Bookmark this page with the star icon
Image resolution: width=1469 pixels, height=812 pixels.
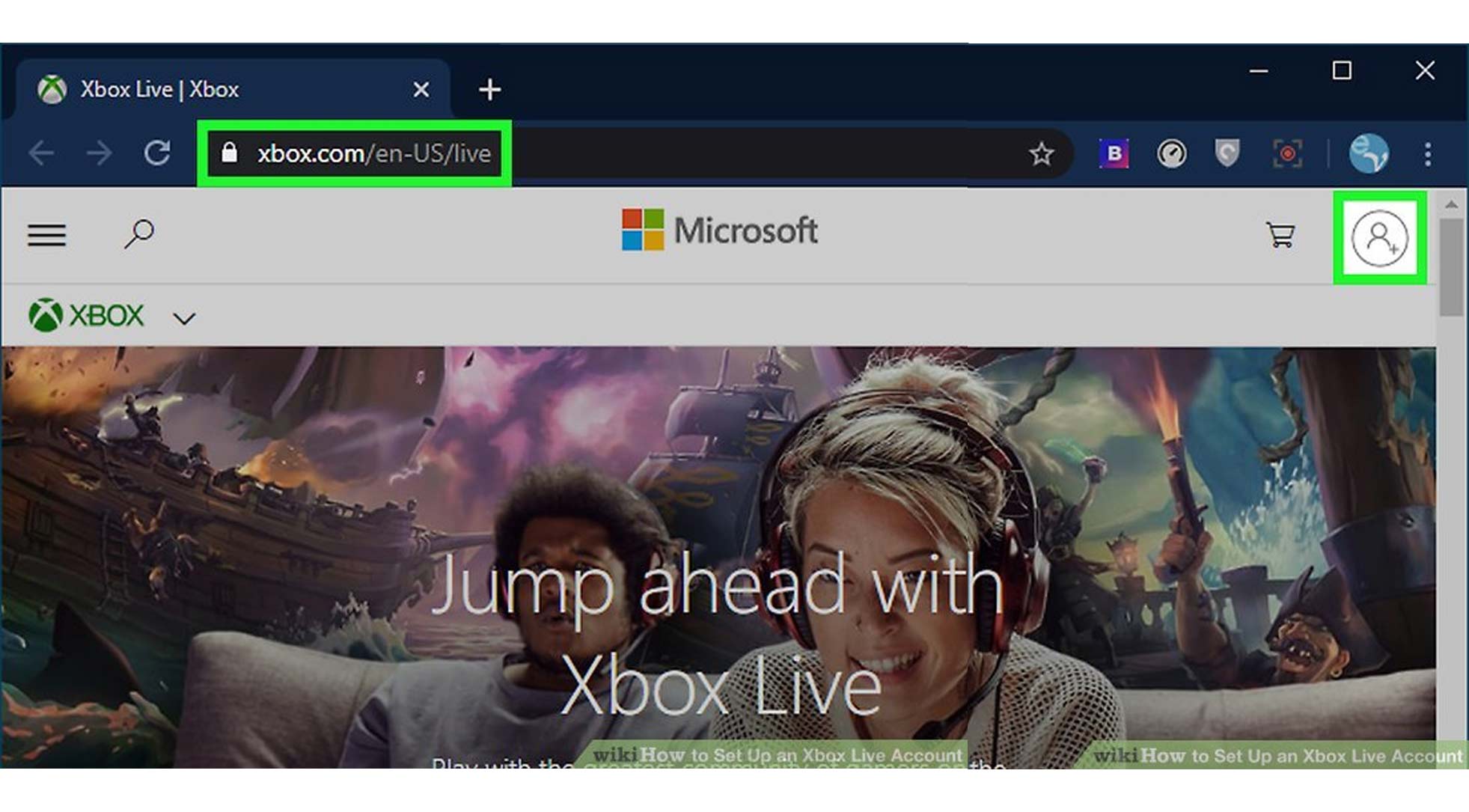[1041, 154]
